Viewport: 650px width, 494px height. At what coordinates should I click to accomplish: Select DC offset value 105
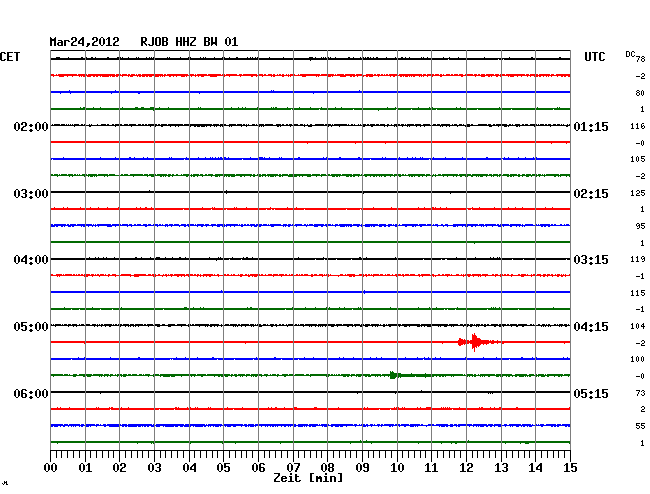click(x=638, y=159)
